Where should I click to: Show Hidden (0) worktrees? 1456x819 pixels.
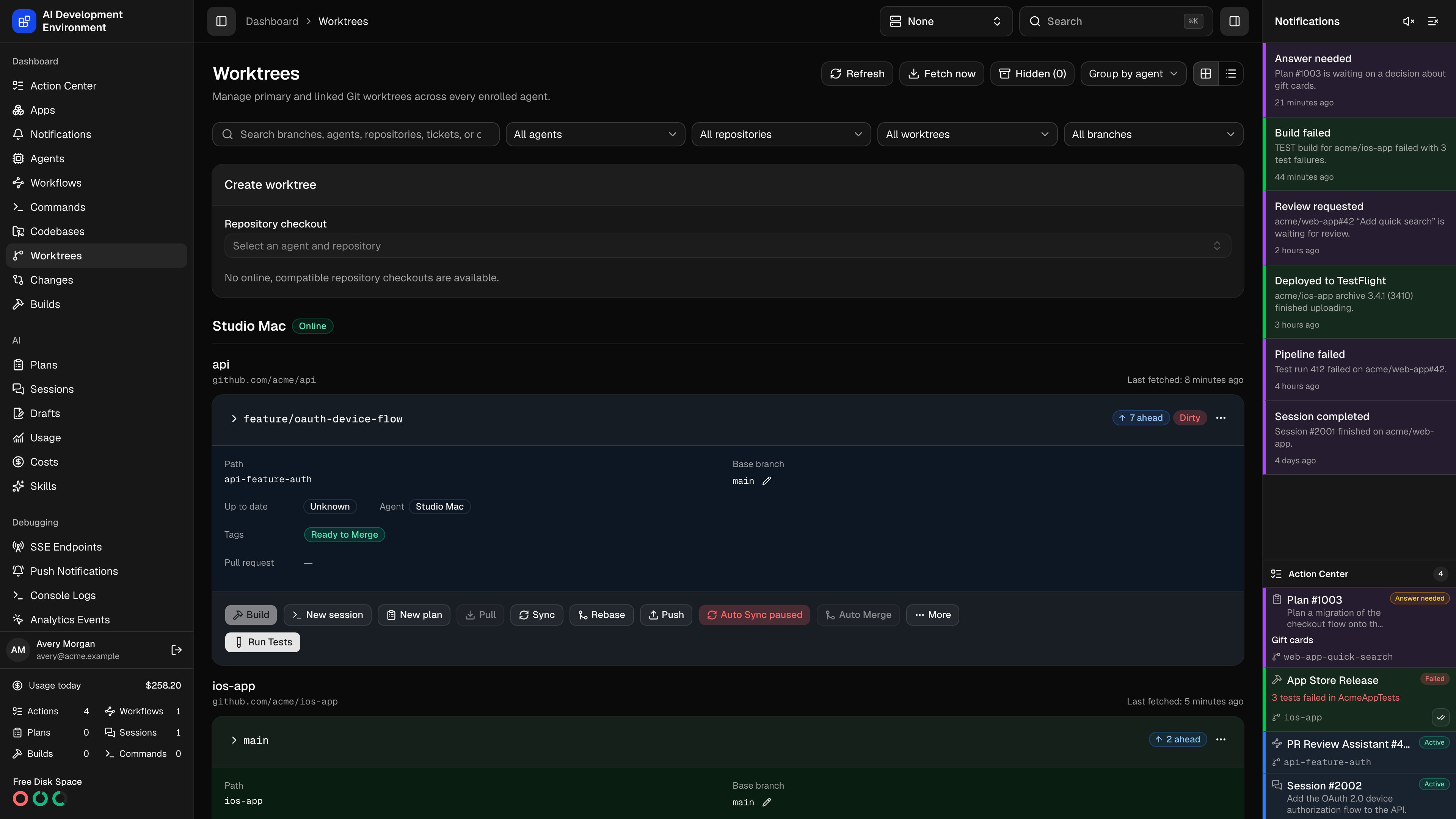(x=1032, y=74)
